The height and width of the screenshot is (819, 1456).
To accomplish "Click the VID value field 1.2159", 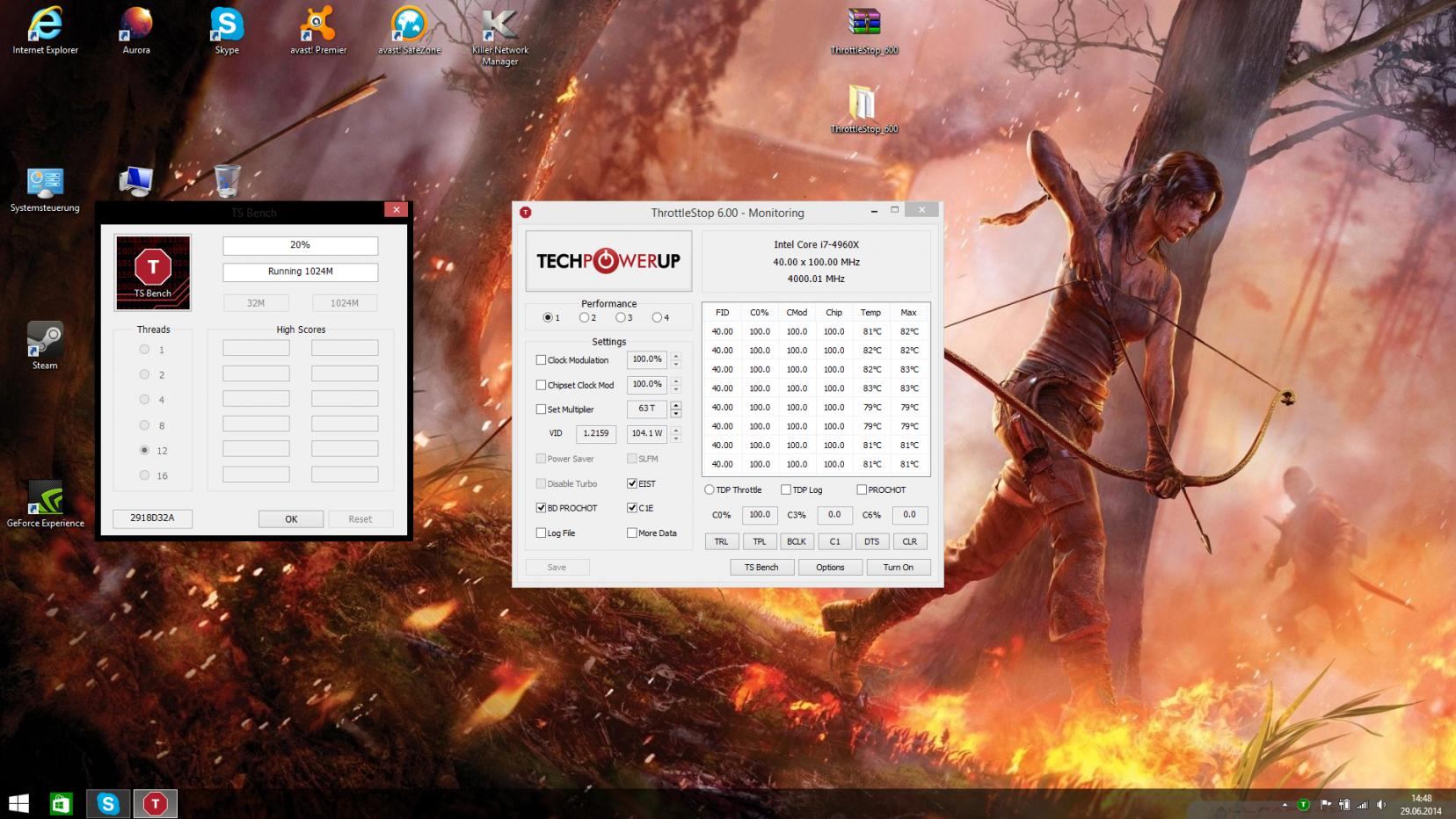I will coord(596,433).
